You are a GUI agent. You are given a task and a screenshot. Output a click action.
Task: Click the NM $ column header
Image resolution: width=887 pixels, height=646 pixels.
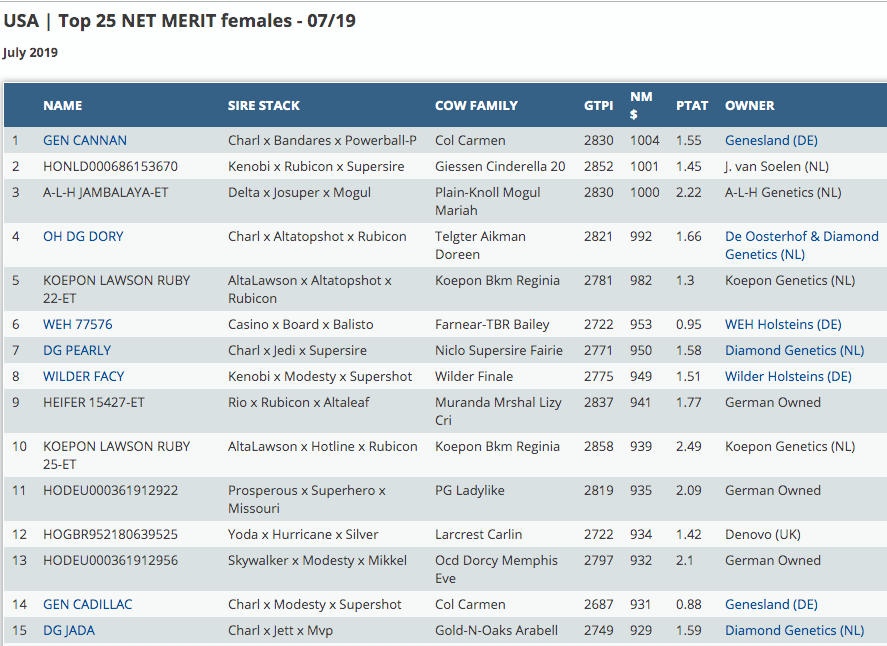(641, 105)
